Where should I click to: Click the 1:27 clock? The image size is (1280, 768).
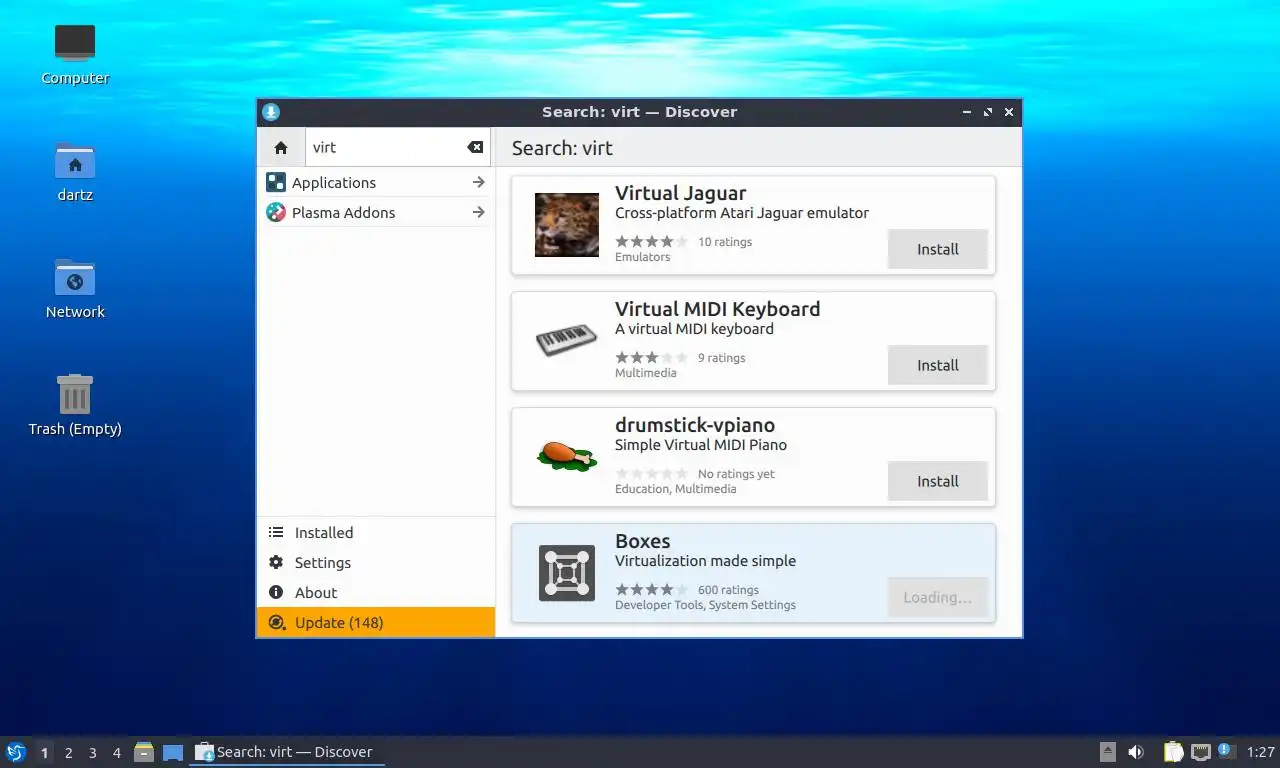(x=1261, y=752)
